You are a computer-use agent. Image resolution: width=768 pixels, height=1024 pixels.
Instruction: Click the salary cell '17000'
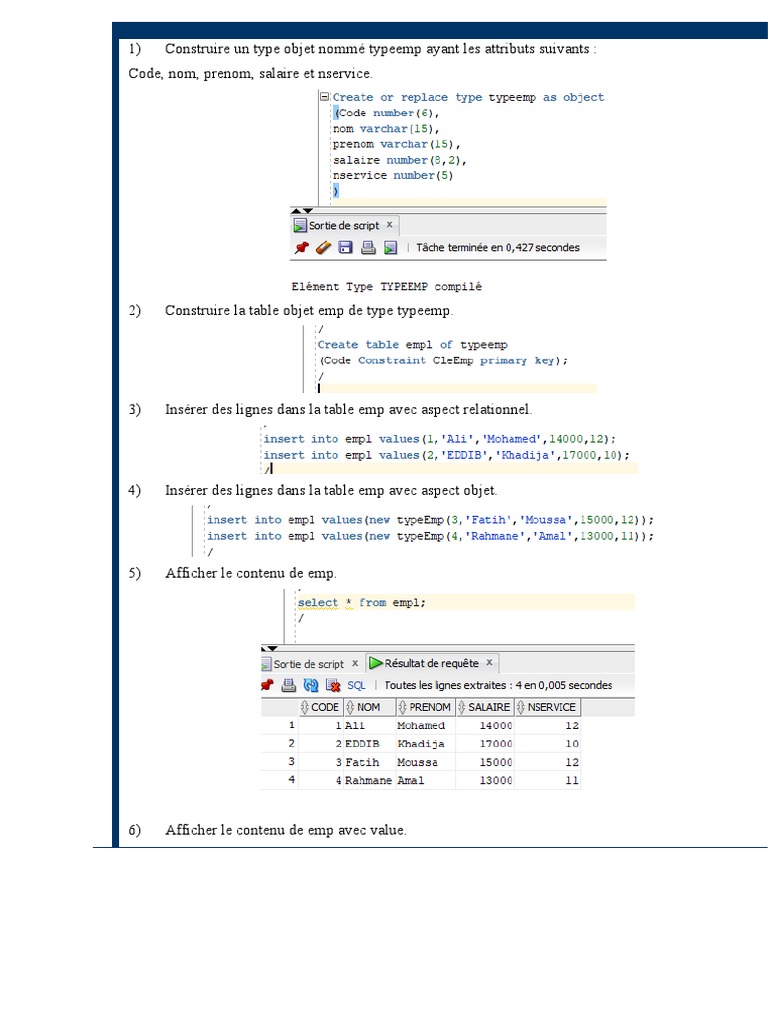click(x=485, y=744)
